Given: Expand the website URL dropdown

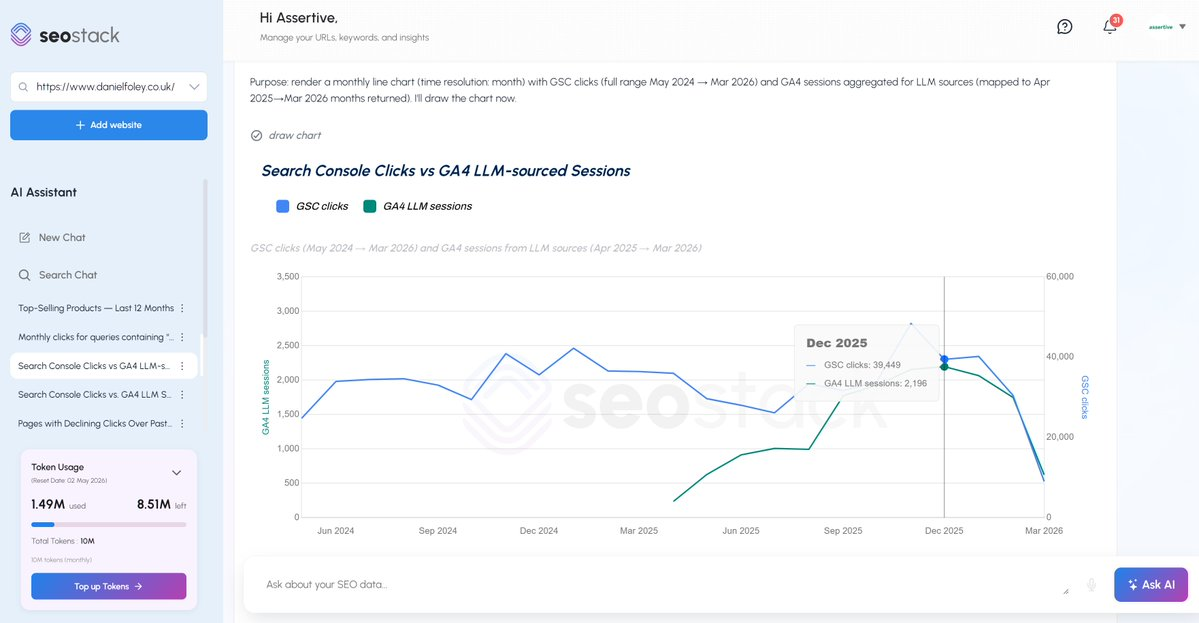Looking at the screenshot, I should pyautogui.click(x=194, y=87).
